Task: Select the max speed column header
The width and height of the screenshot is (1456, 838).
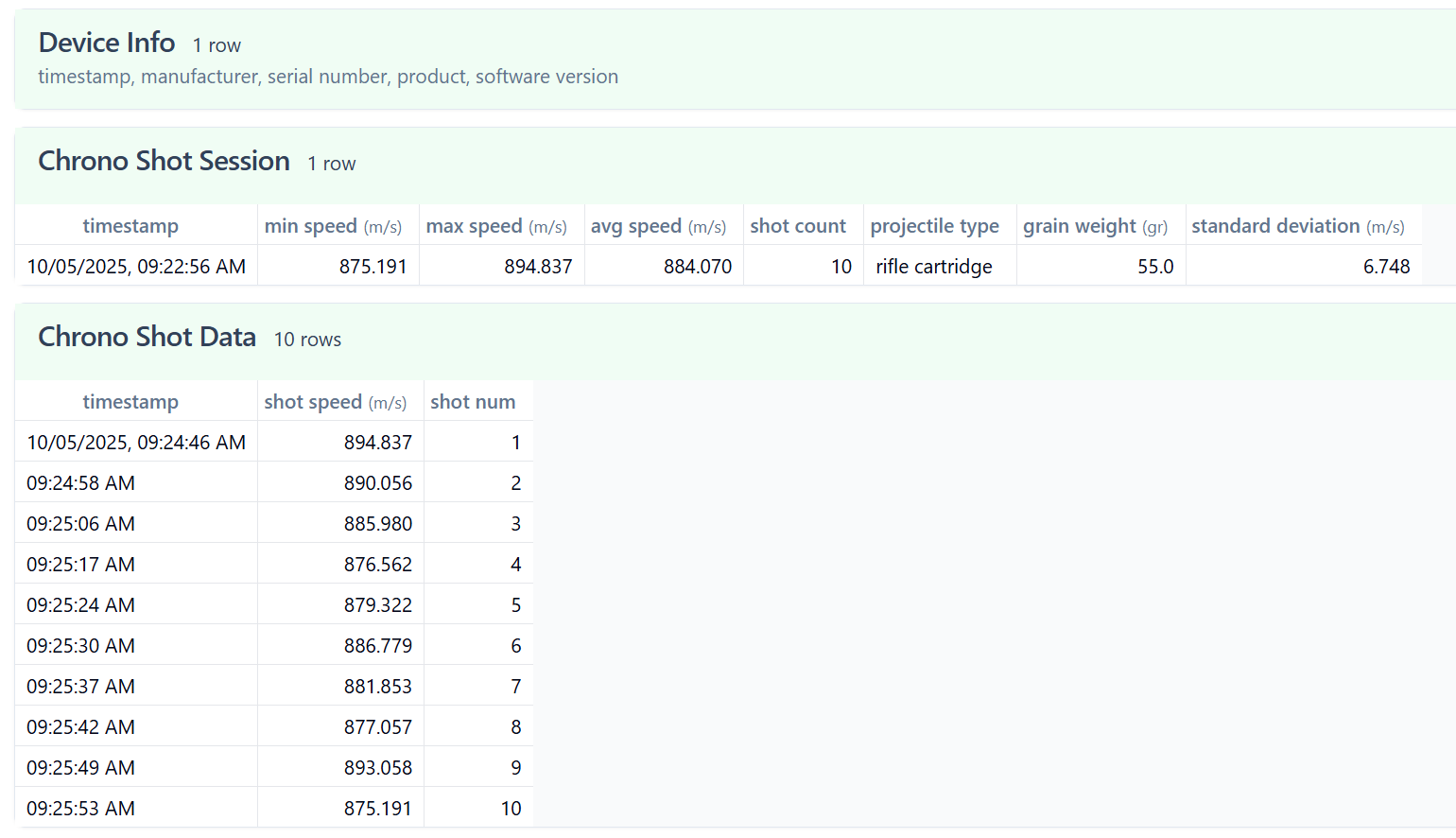Action: pos(496,226)
